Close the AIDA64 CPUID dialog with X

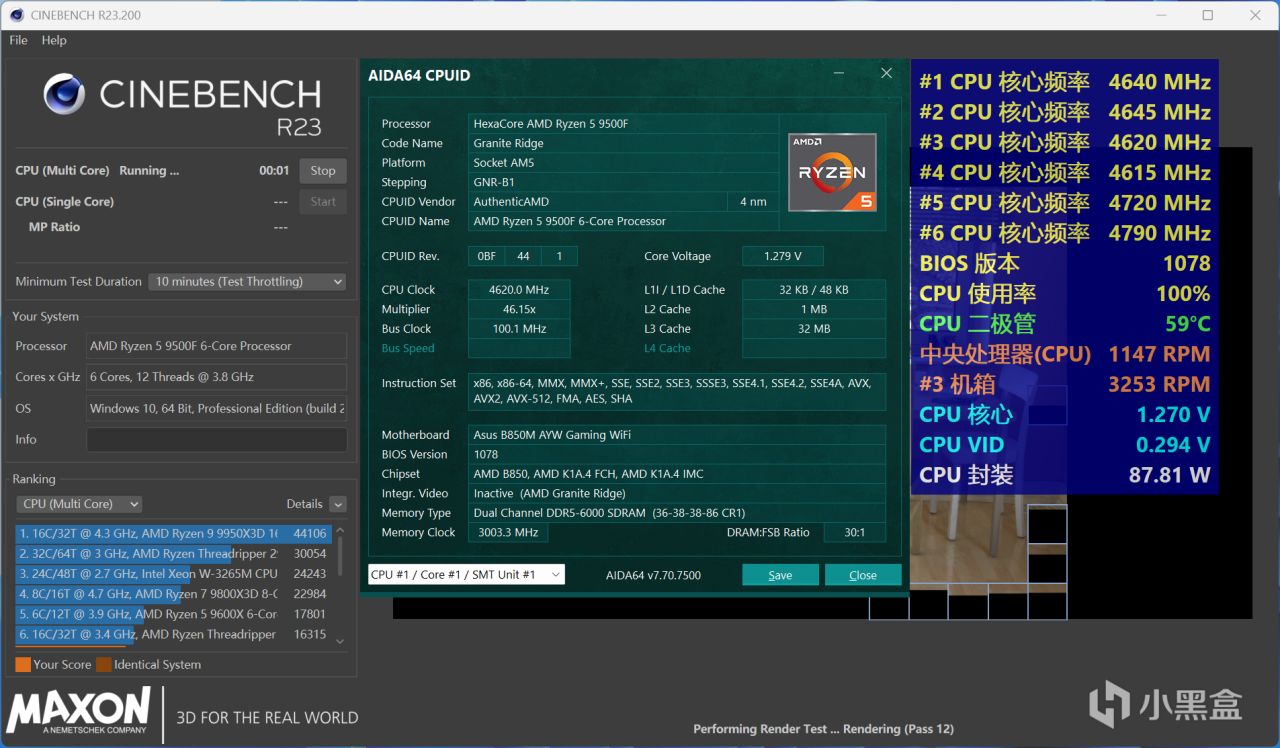point(886,73)
